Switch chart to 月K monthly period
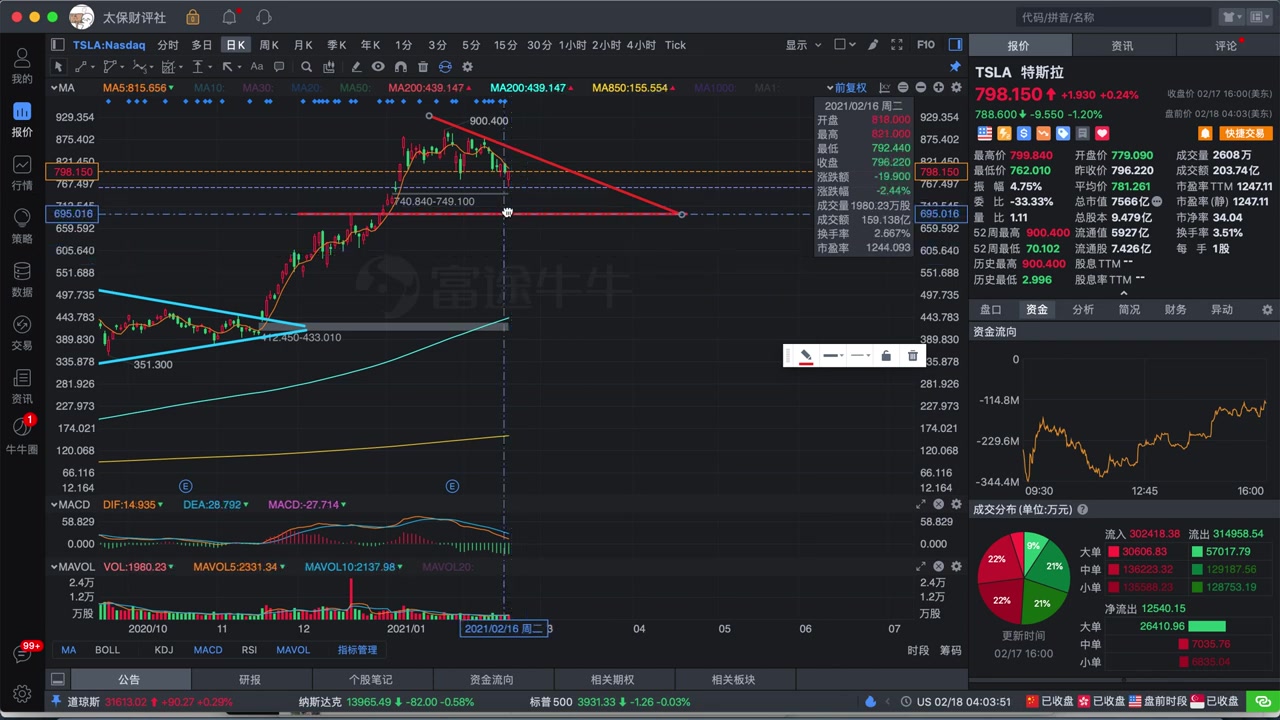1280x720 pixels. (x=303, y=45)
